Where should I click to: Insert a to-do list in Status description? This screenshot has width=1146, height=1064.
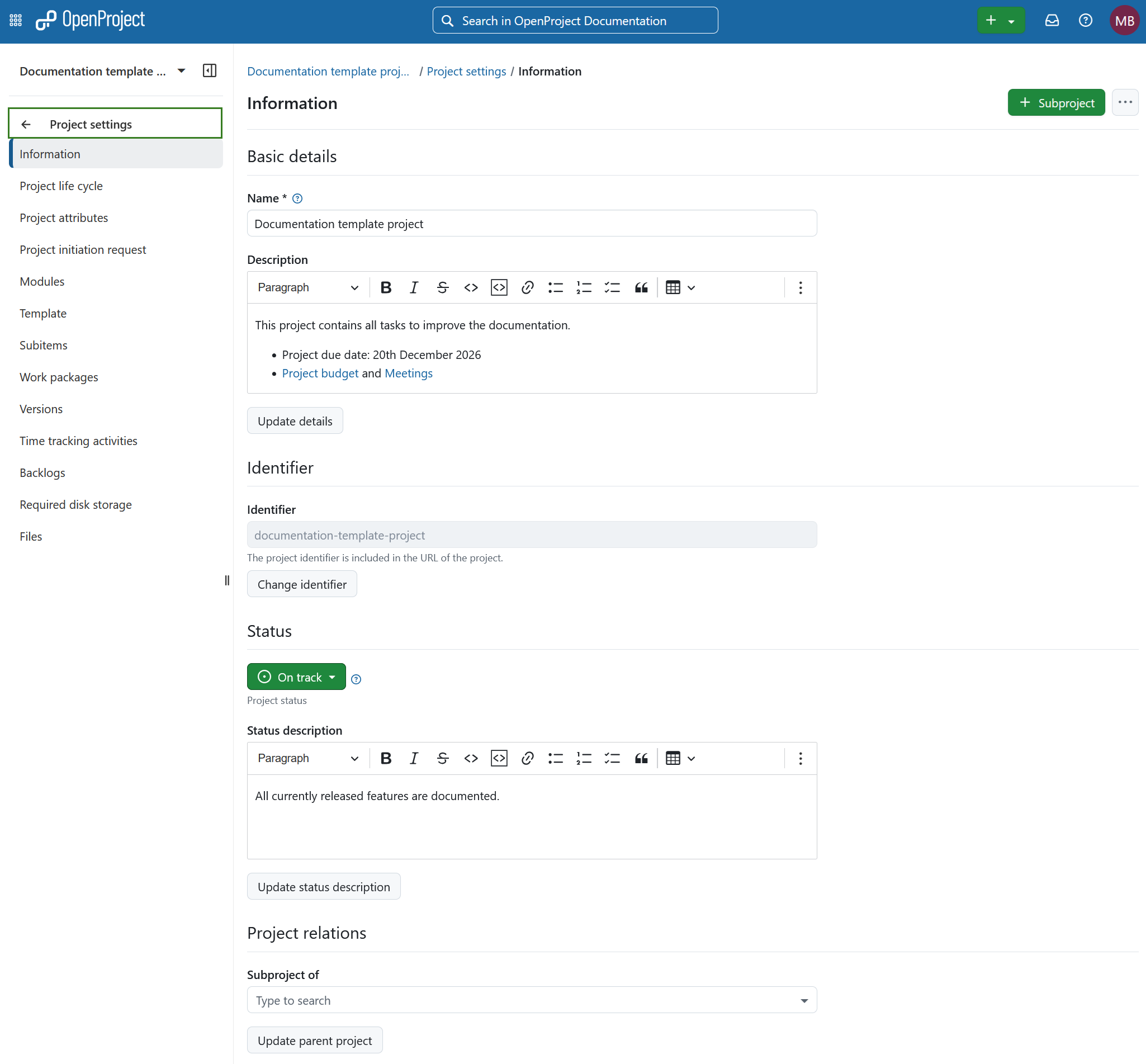click(612, 758)
